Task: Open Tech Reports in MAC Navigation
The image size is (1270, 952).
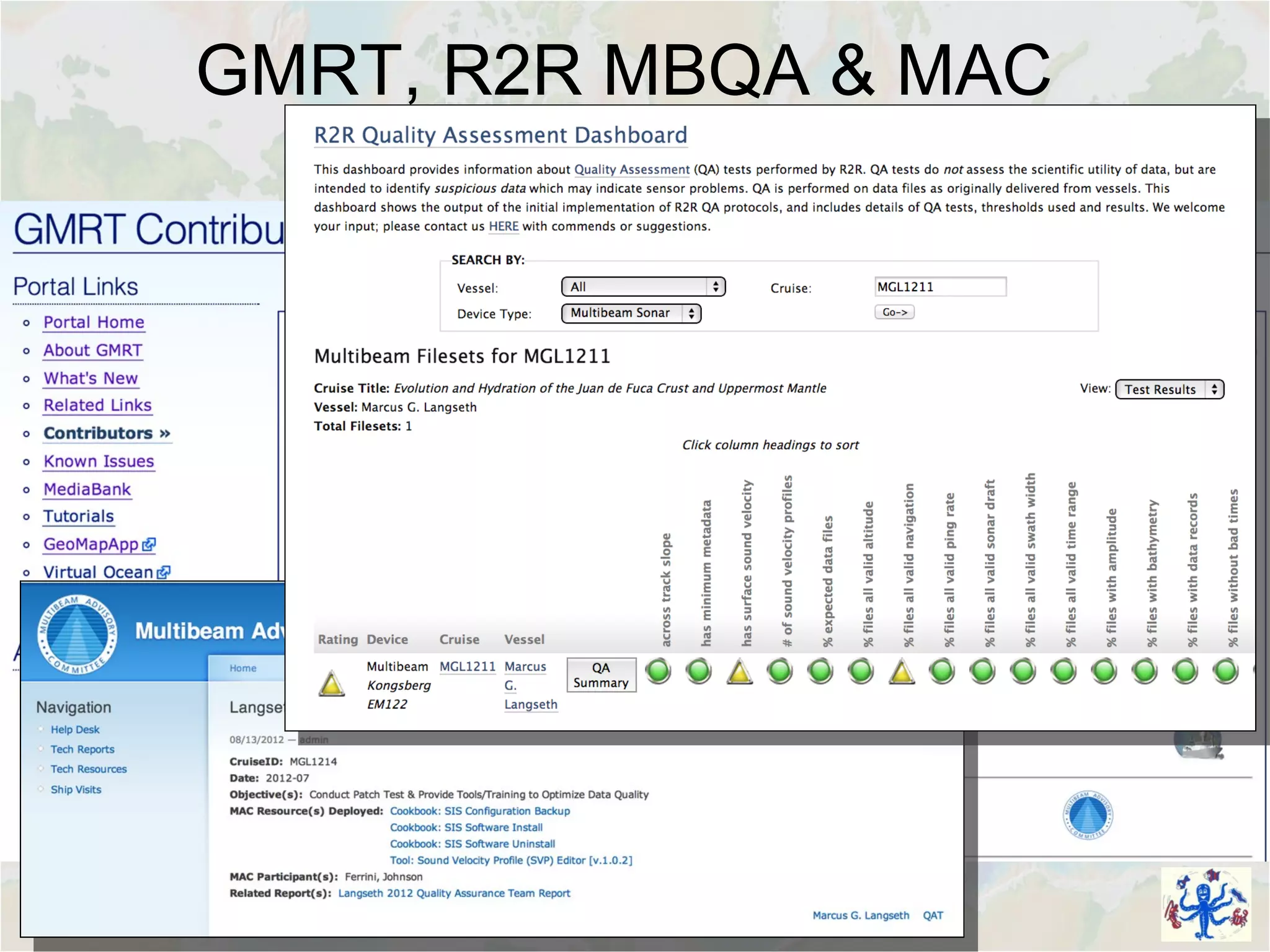Action: pyautogui.click(x=82, y=749)
